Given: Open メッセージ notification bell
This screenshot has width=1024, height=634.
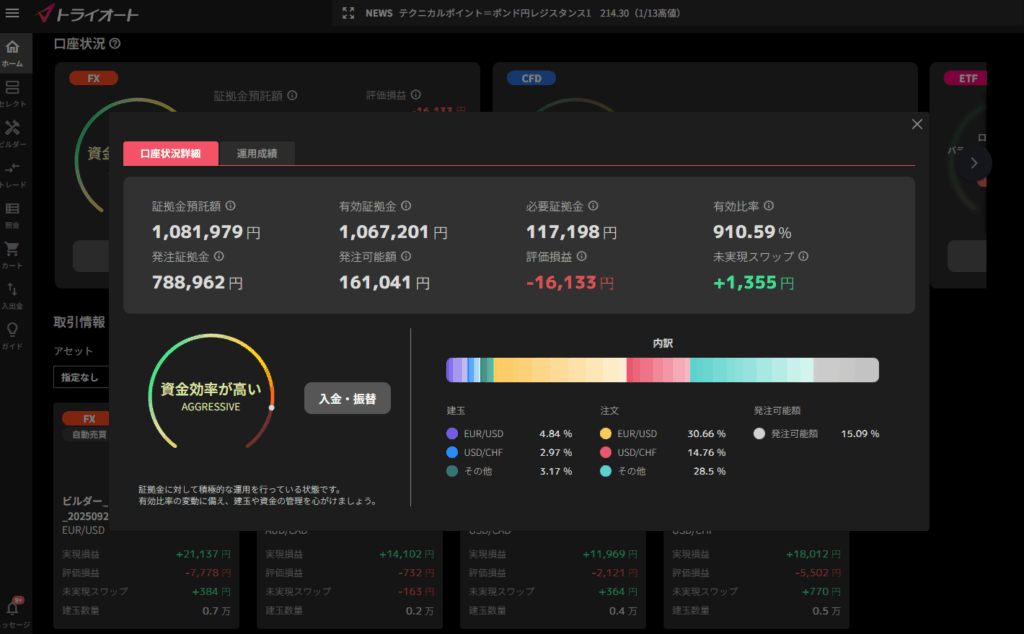Looking at the screenshot, I should (x=13, y=609).
